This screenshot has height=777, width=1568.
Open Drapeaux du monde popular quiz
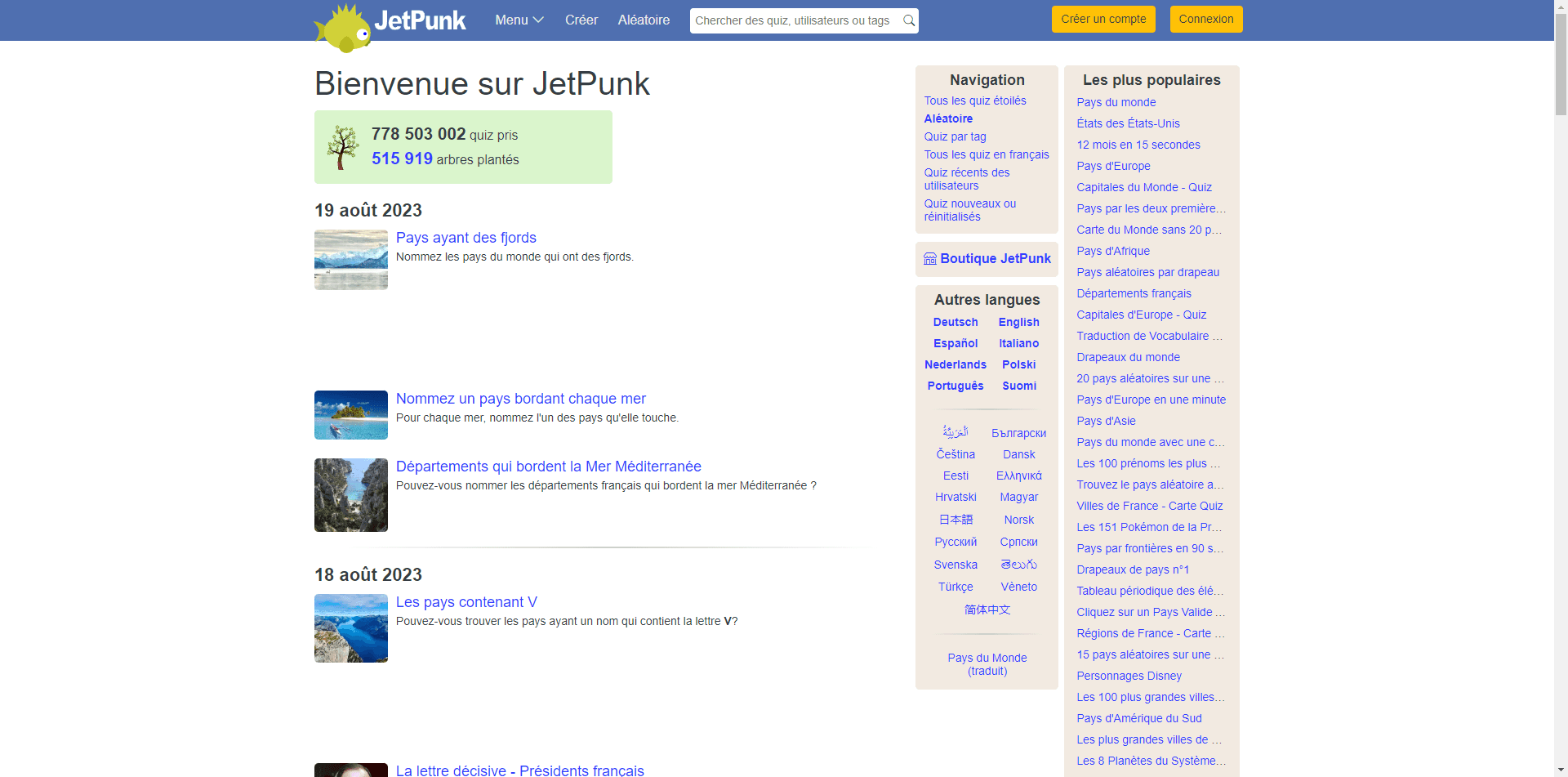pyautogui.click(x=1128, y=357)
